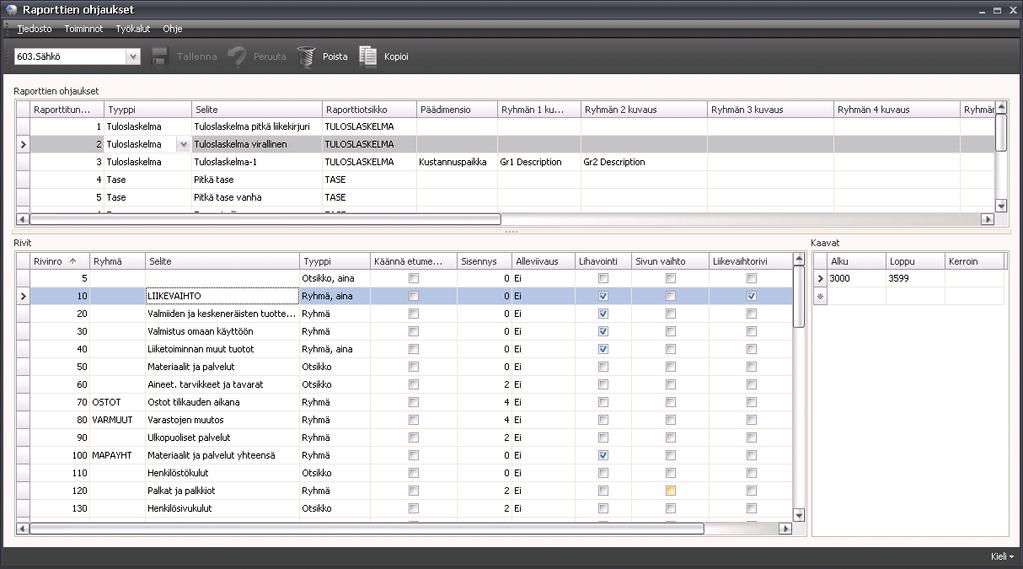Sort by Rivinro column header
This screenshot has width=1023, height=569.
point(59,261)
